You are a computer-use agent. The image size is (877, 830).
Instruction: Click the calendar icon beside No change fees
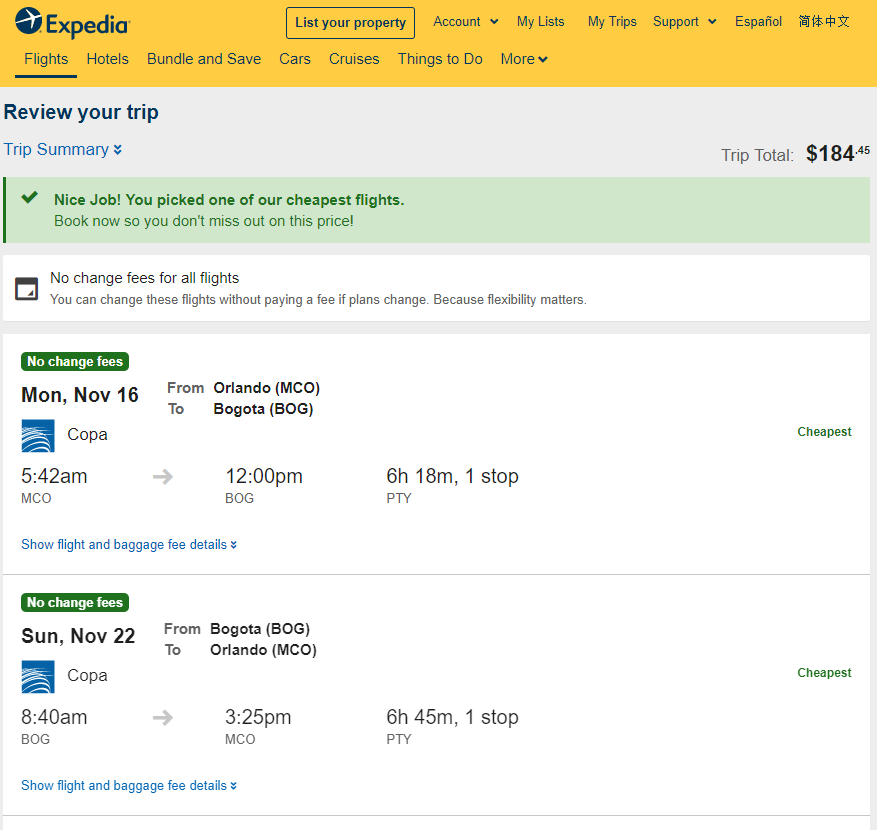point(26,289)
